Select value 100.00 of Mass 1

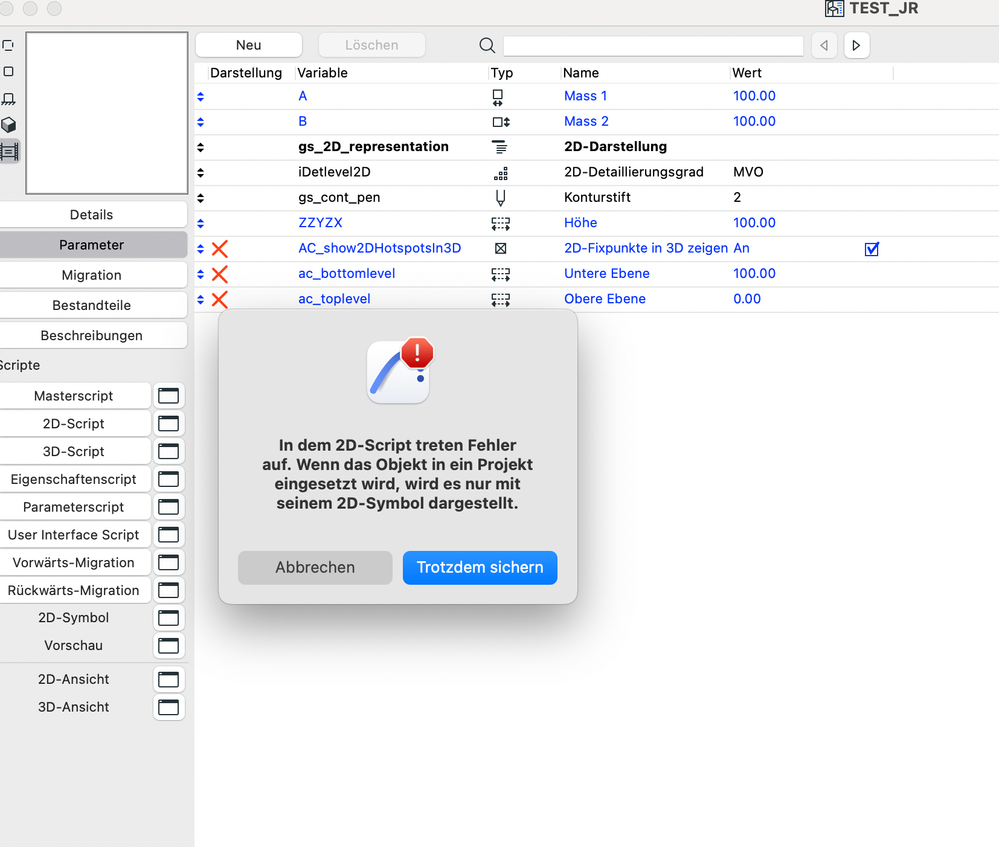754,96
